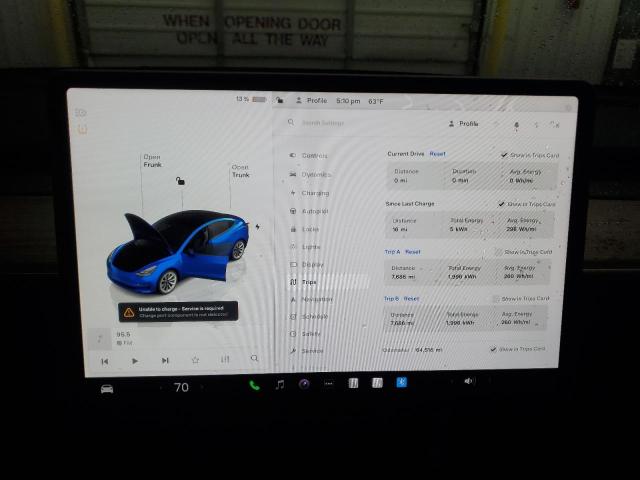Open media search magnifier icon
Viewport: 640px width, 480px height.
[x=254, y=358]
